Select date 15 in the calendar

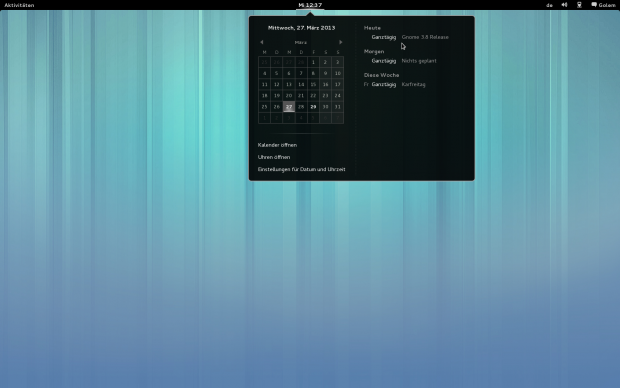coord(313,84)
